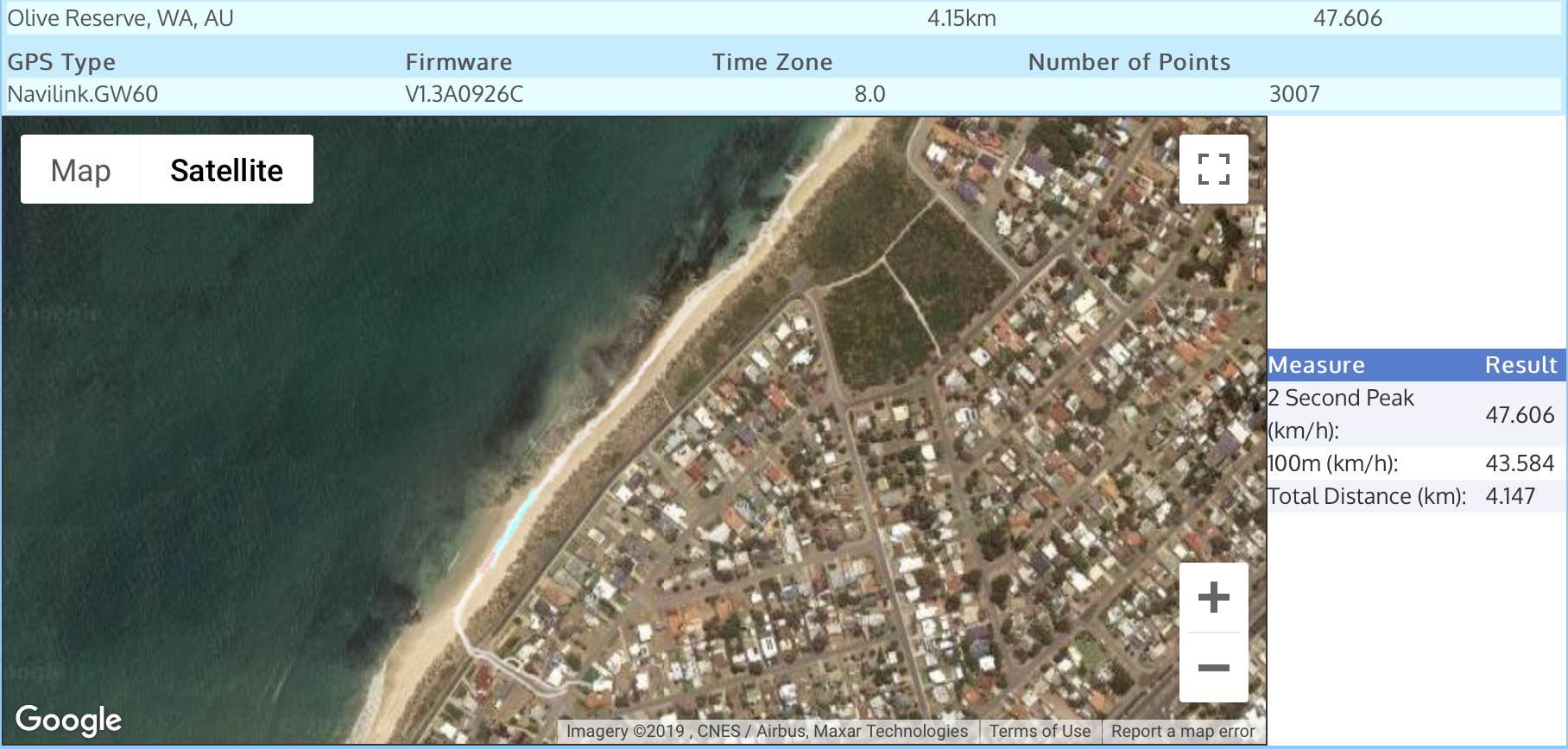The height and width of the screenshot is (749, 1568).
Task: Click the Olive Reserve, WA, AU location
Action: (x=121, y=18)
